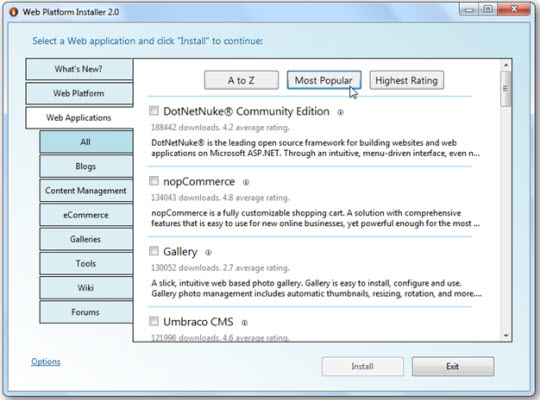Viewport: 540px width, 400px height.
Task: Maximize the Web Platform Installer window
Action: (x=488, y=9)
